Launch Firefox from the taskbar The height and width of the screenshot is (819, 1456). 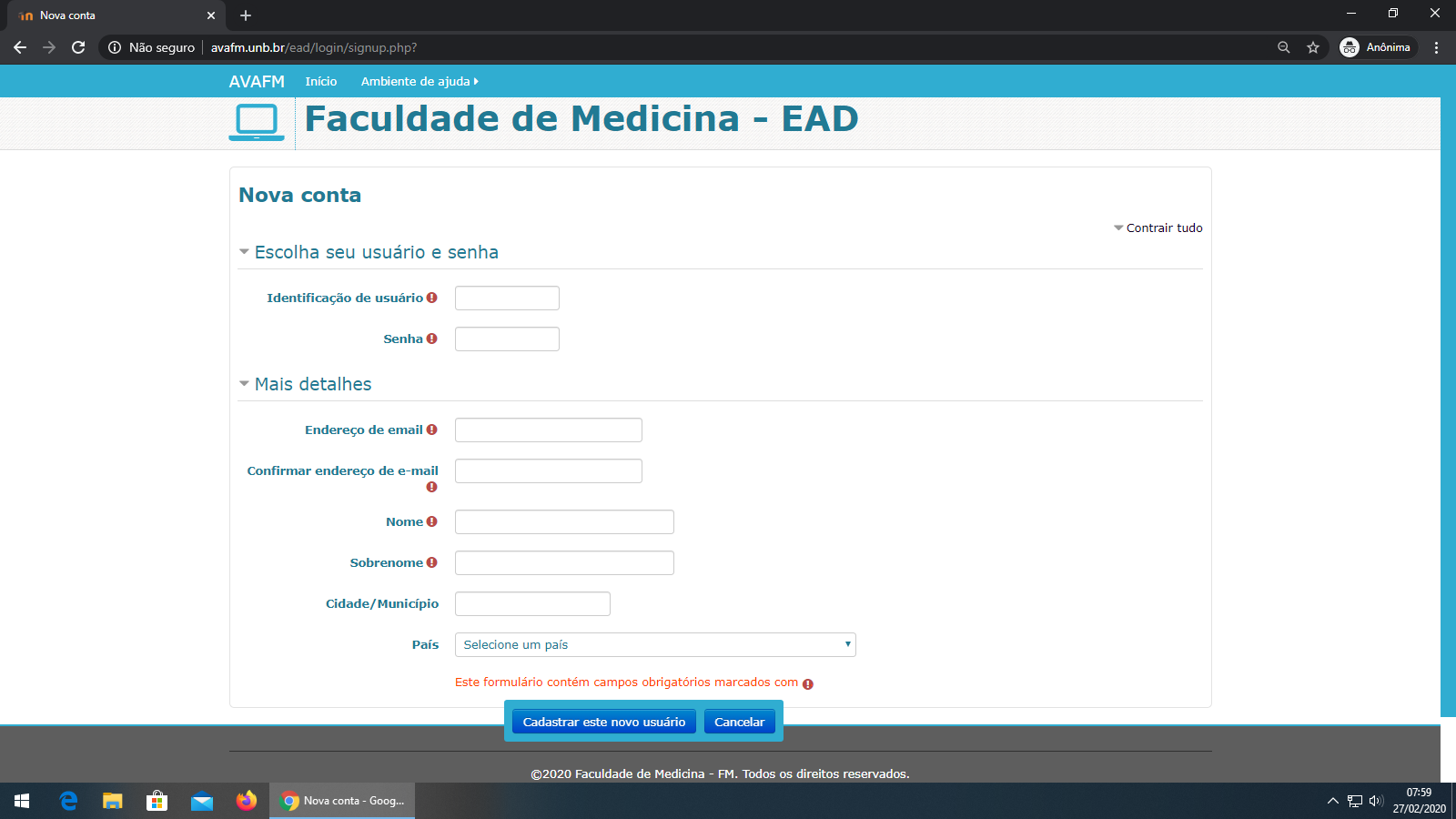(247, 801)
